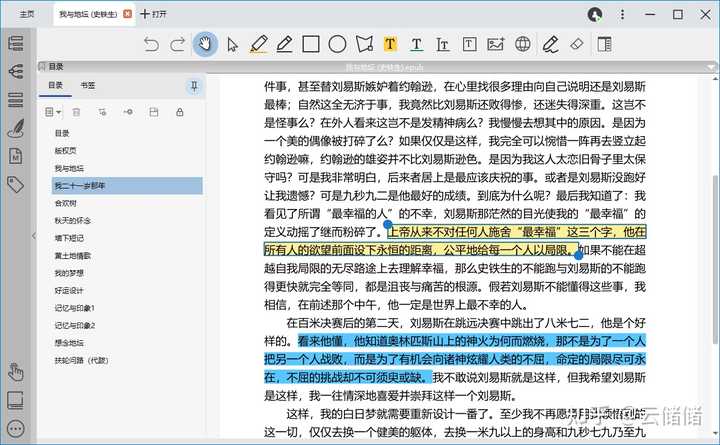Screen dimensions: 720x445
Task: Open the mind map sidebar icon
Action: 16,71
